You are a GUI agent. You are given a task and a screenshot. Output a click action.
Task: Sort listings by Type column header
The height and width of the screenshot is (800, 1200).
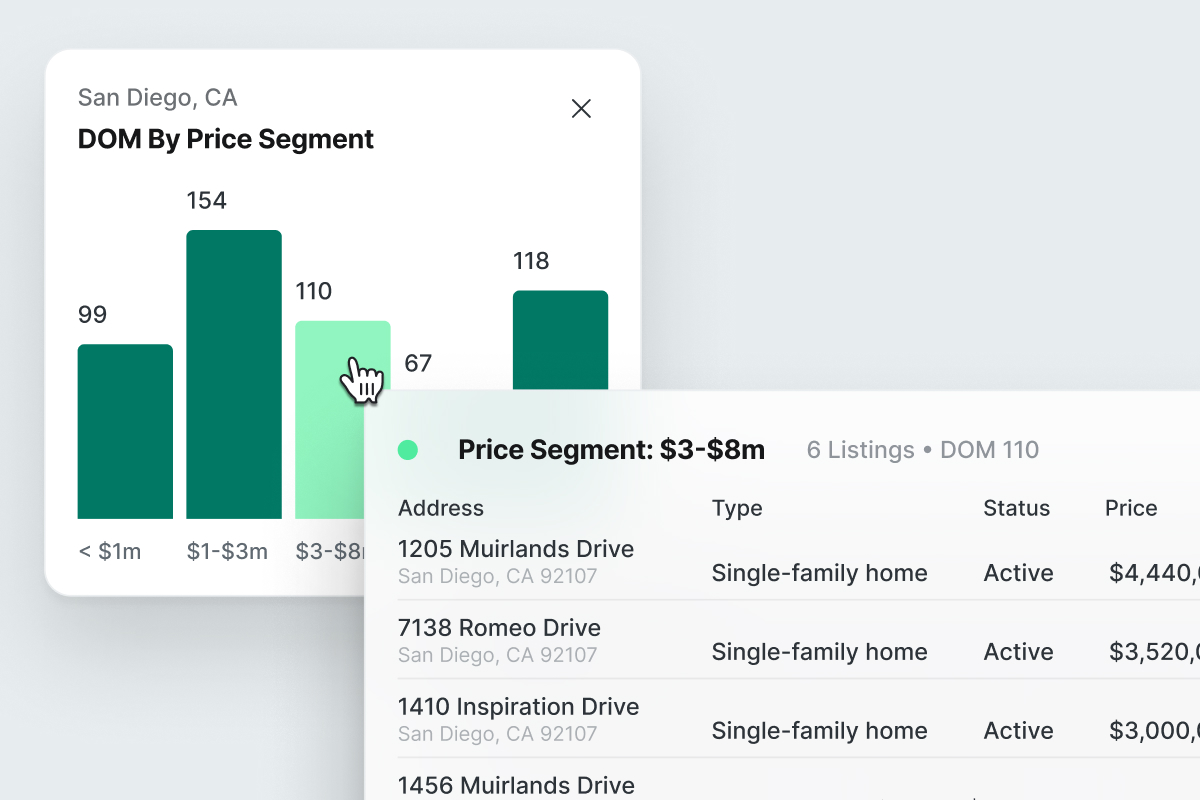coord(737,508)
